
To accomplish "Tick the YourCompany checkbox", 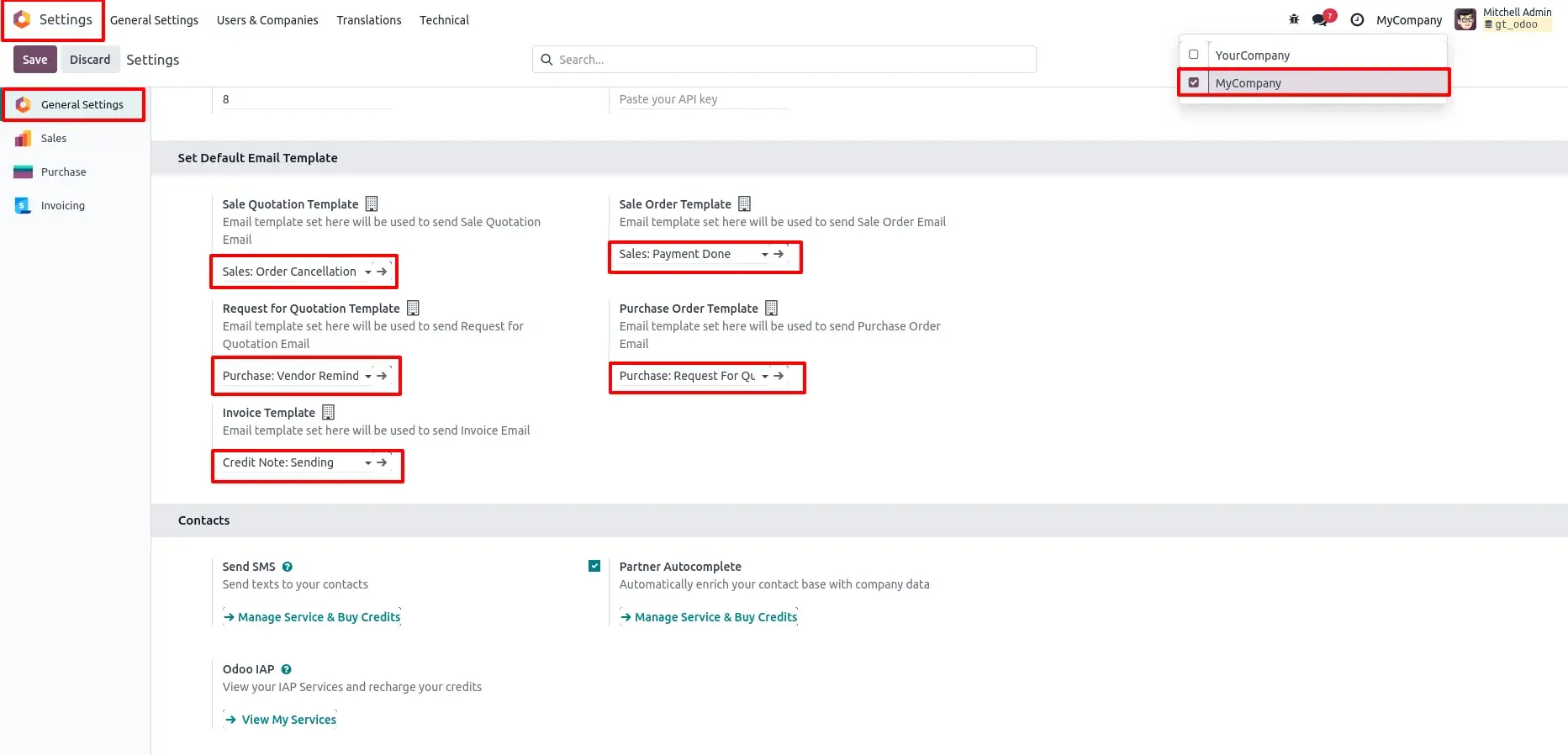I will click(1194, 55).
